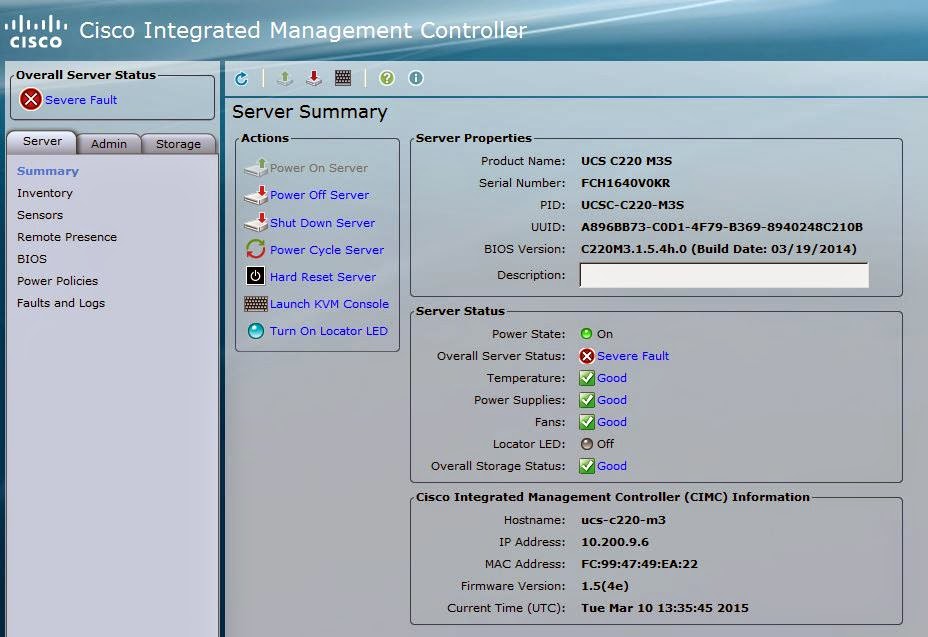The image size is (928, 637).
Task: Click the Severe Fault link in sidebar
Action: 81,100
